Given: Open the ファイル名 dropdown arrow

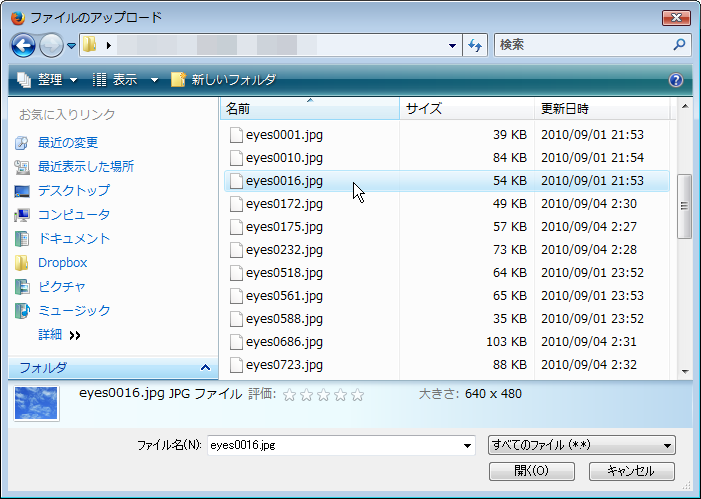Looking at the screenshot, I should (467, 446).
